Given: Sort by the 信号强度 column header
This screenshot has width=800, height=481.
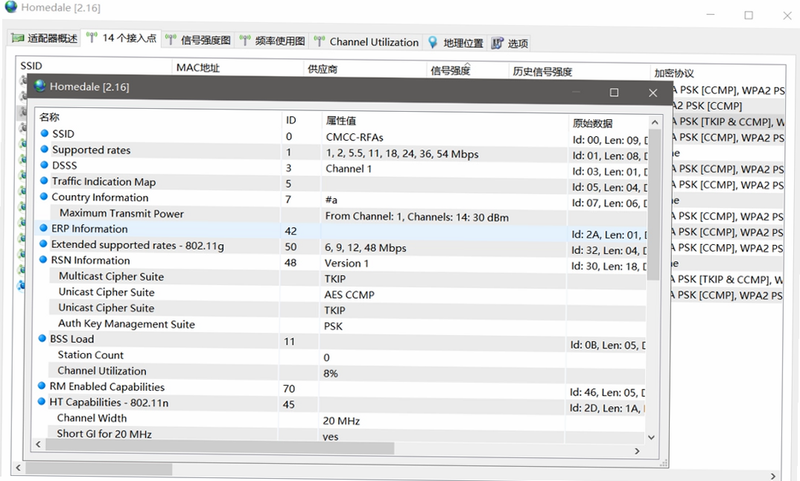Looking at the screenshot, I should tap(468, 70).
